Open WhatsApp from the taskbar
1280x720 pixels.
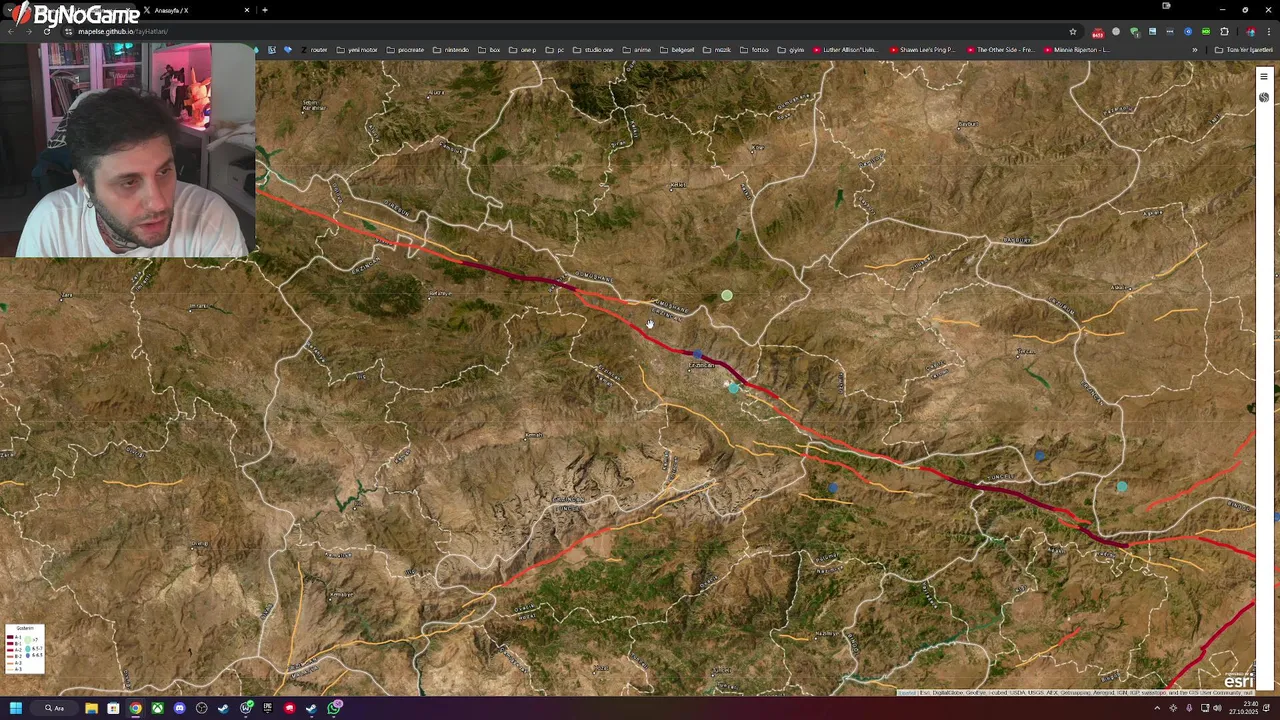coord(334,708)
